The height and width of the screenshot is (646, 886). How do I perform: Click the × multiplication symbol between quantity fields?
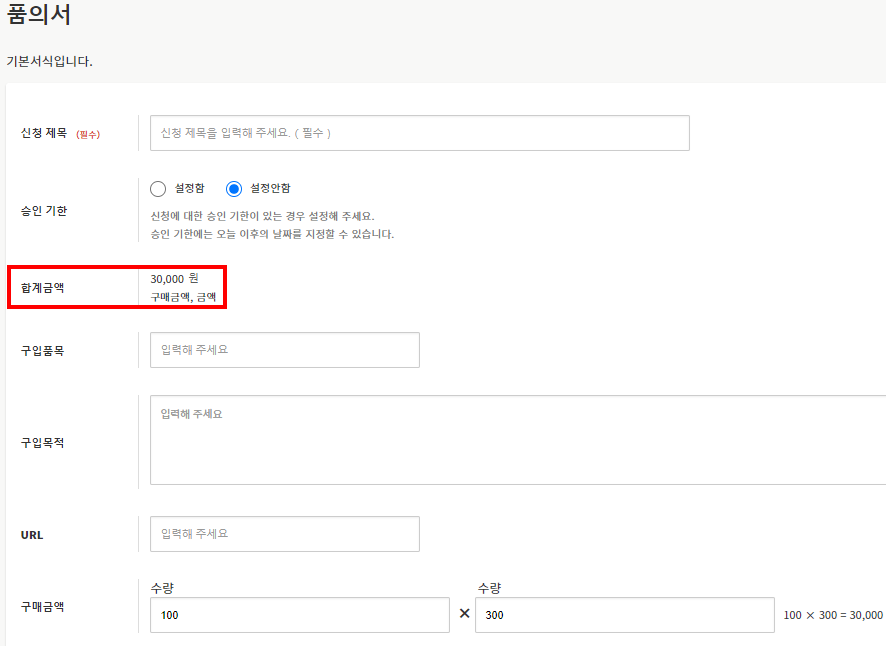464,614
